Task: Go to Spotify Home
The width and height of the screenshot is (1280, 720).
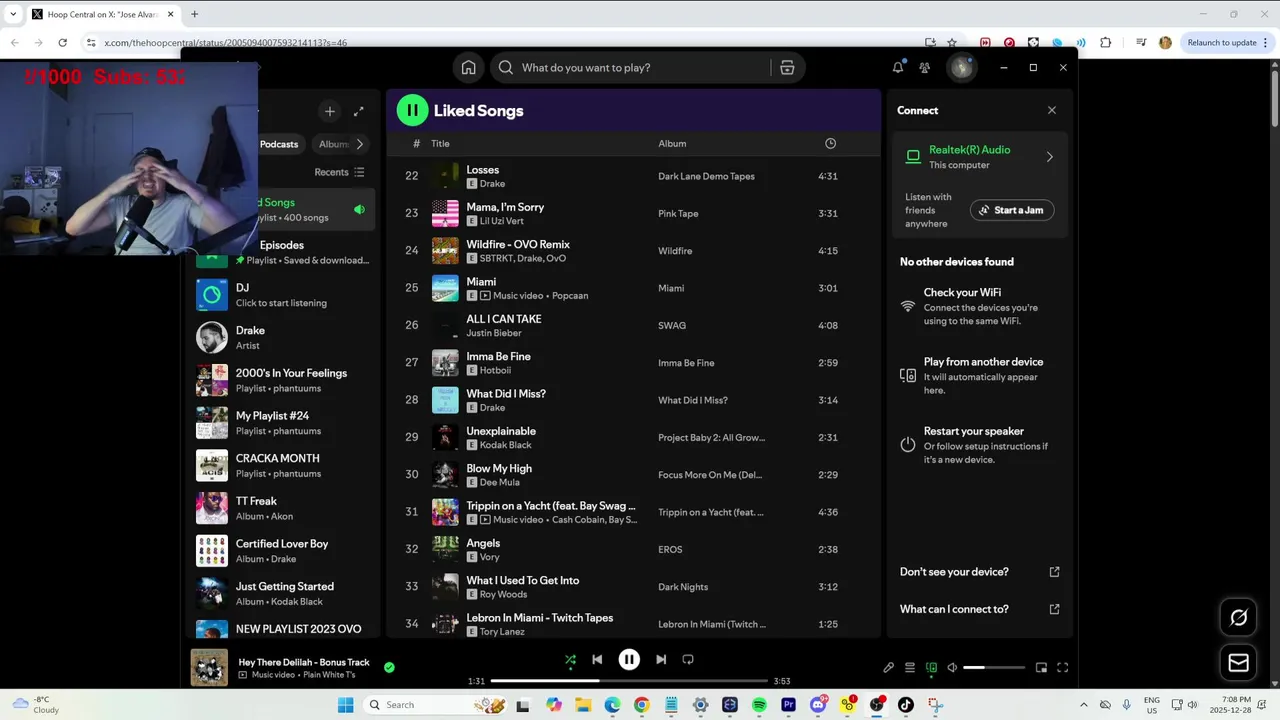Action: [468, 67]
